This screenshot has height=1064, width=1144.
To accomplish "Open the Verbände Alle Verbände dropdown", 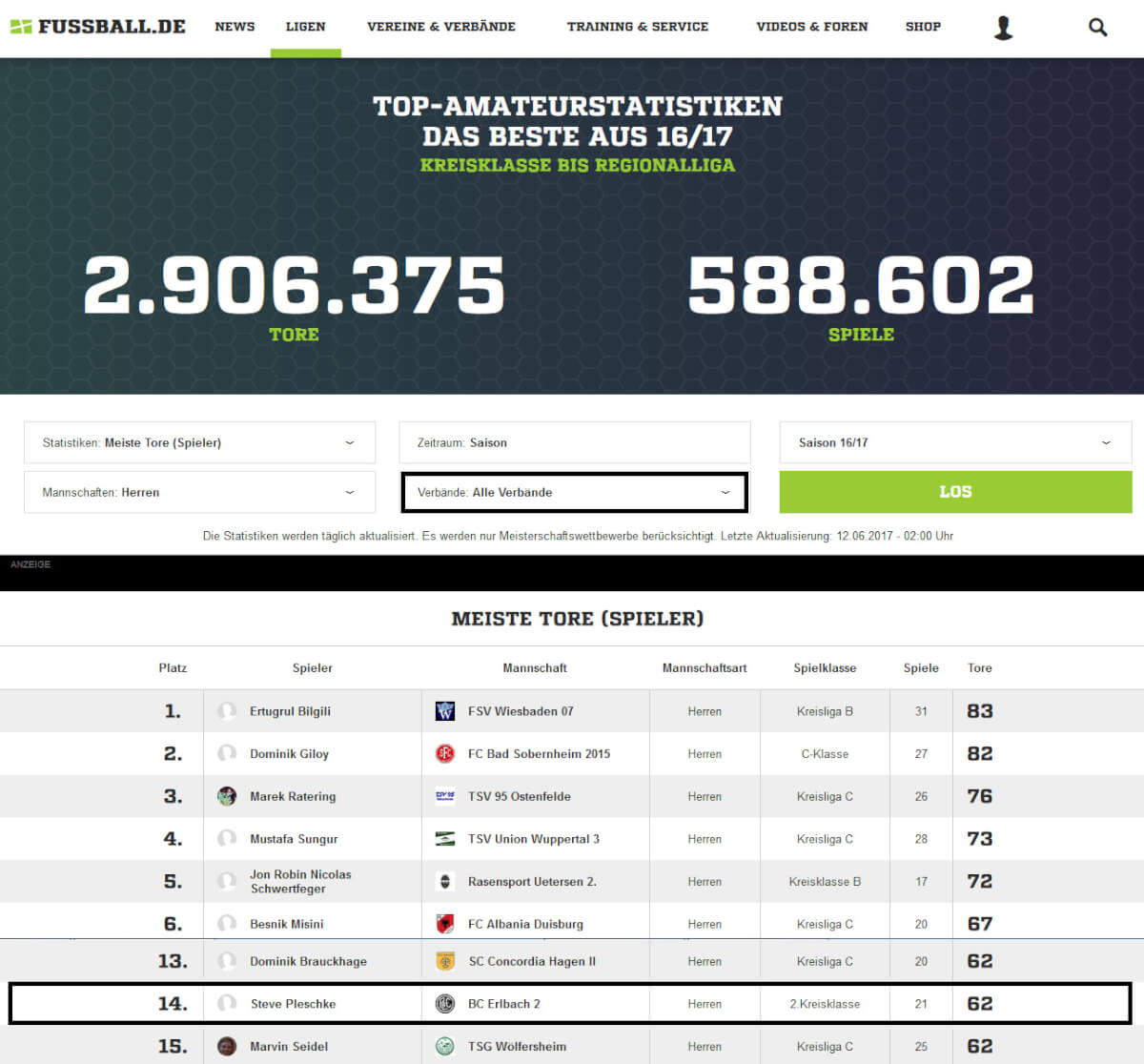I will pos(575,493).
